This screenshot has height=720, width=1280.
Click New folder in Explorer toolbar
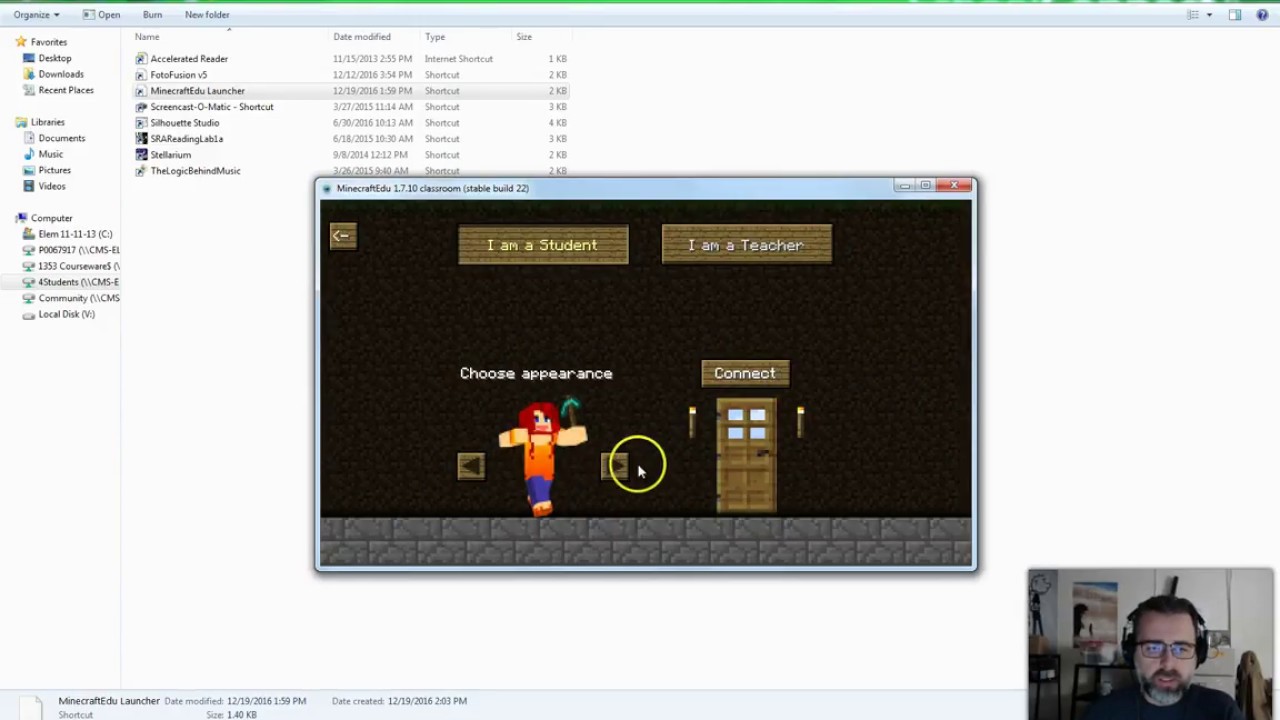tap(207, 15)
